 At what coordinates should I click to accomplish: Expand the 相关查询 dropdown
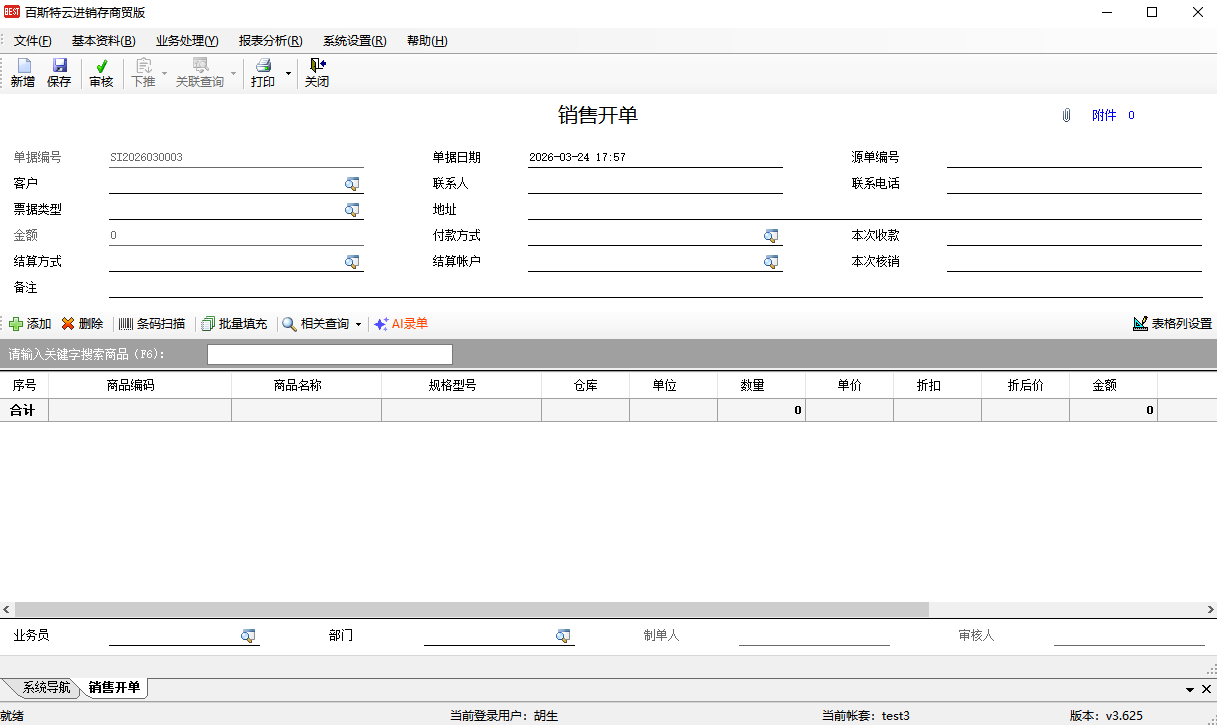click(x=358, y=325)
